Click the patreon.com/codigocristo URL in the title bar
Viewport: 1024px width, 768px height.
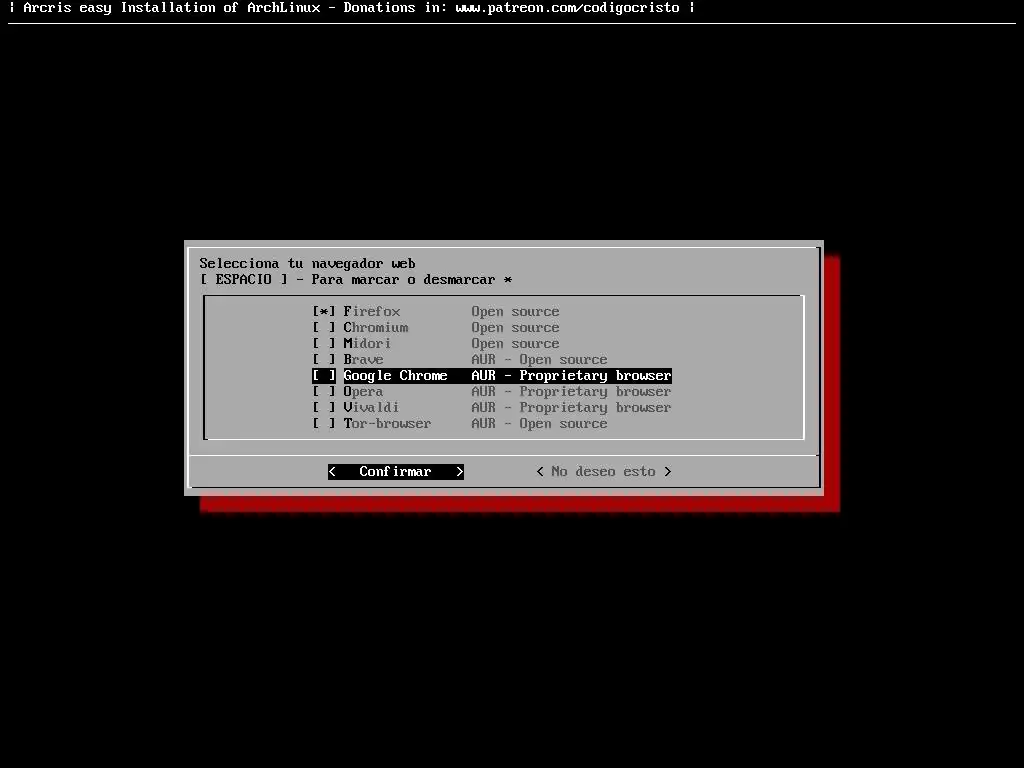click(x=568, y=8)
